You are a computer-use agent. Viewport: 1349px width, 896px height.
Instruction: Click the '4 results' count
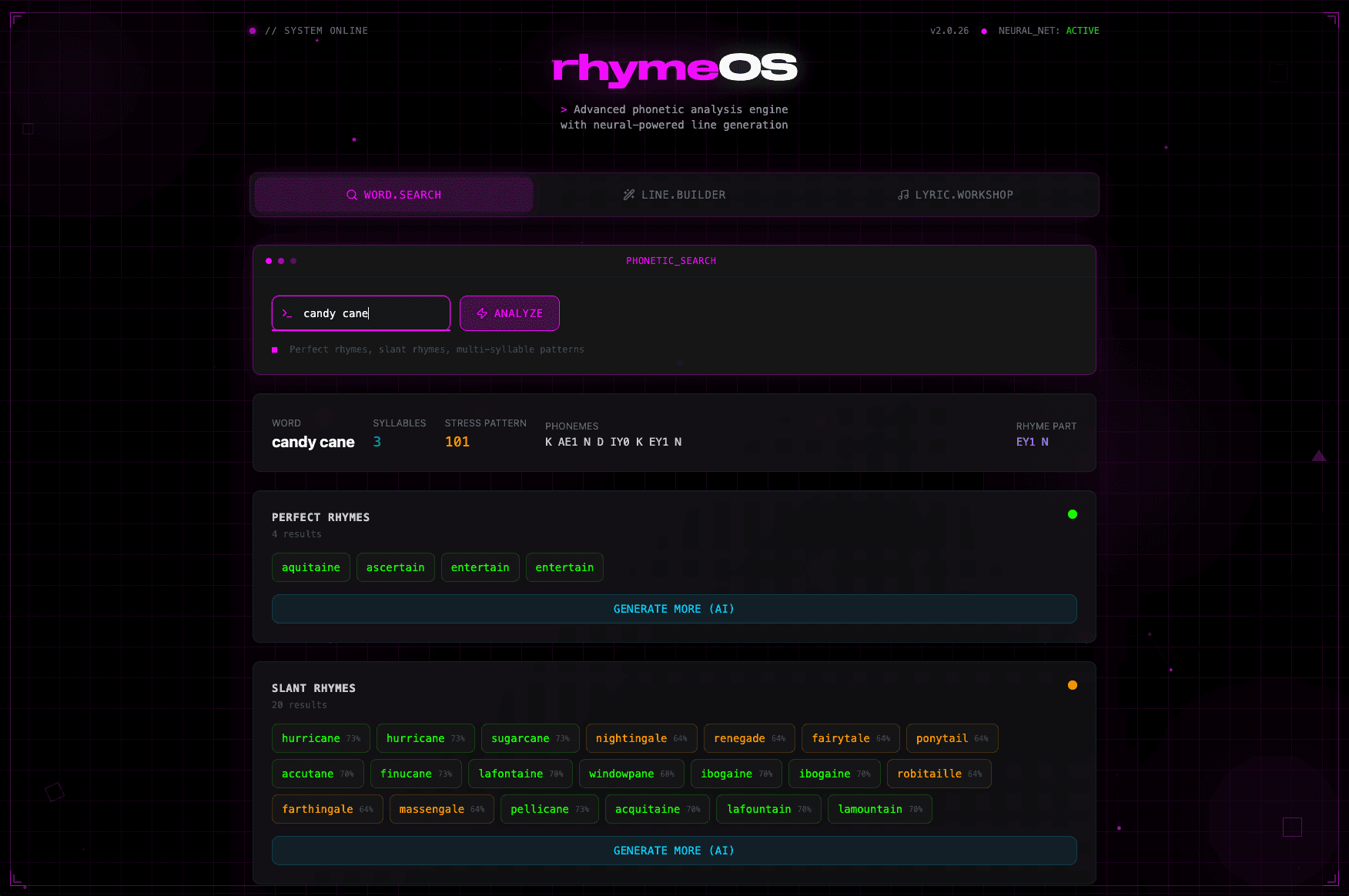[x=296, y=534]
